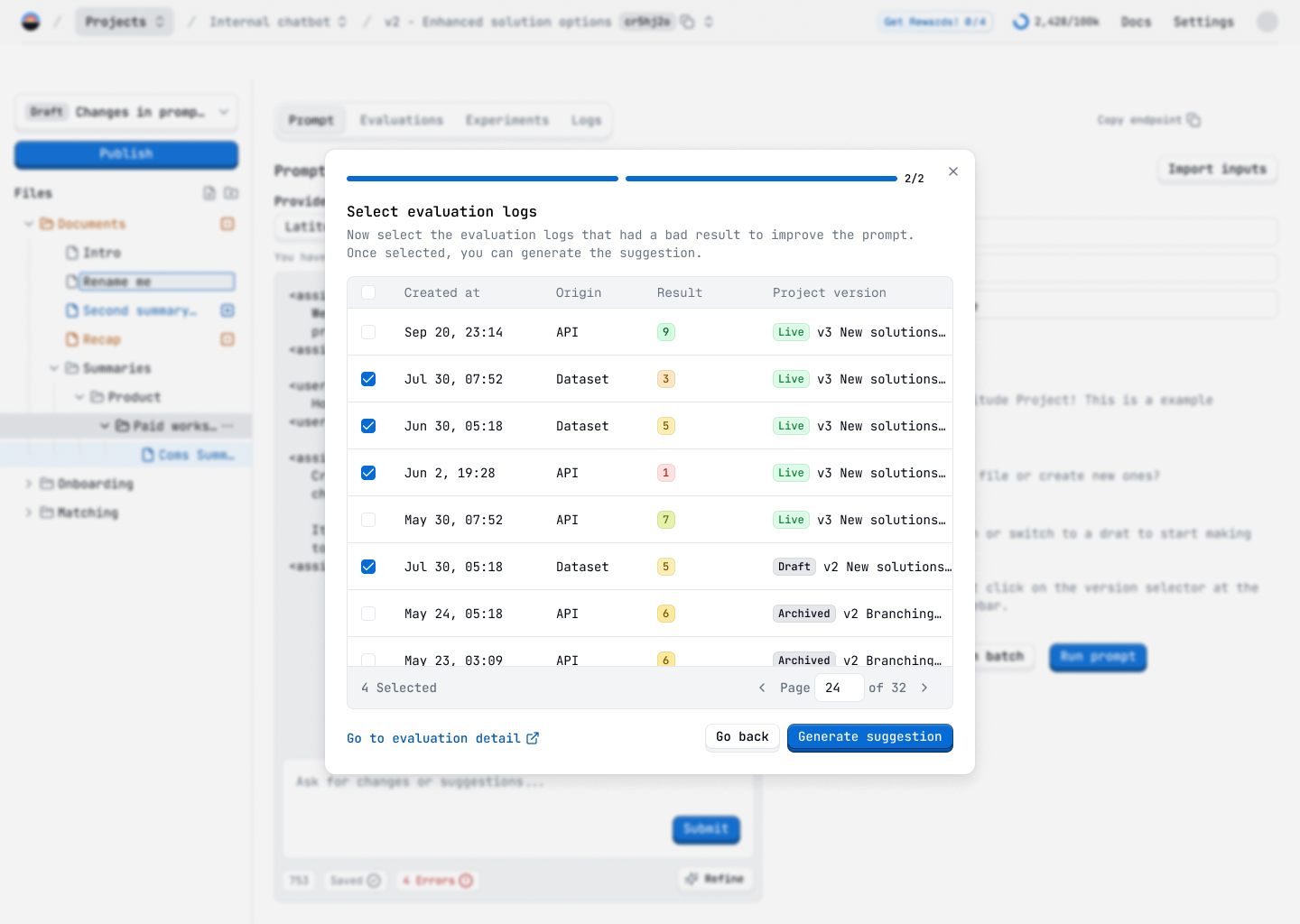
Task: Go to next page of logs
Action: pyautogui.click(x=924, y=688)
